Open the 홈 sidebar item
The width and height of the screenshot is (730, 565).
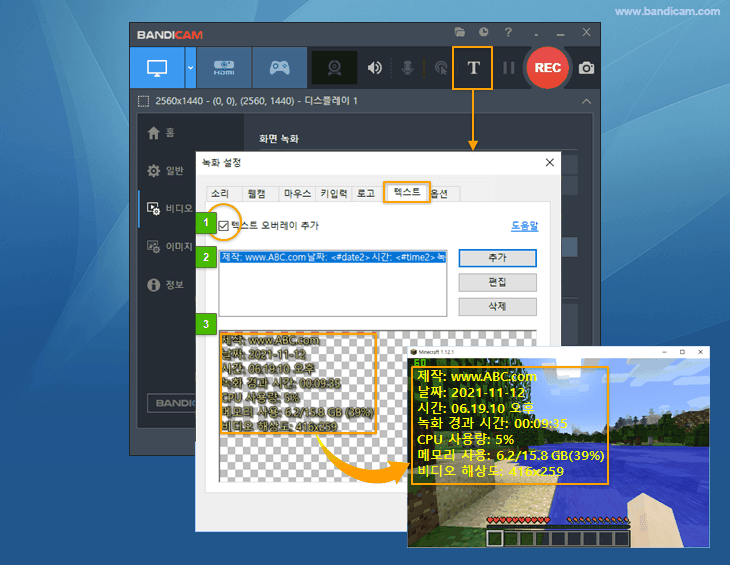[161, 133]
